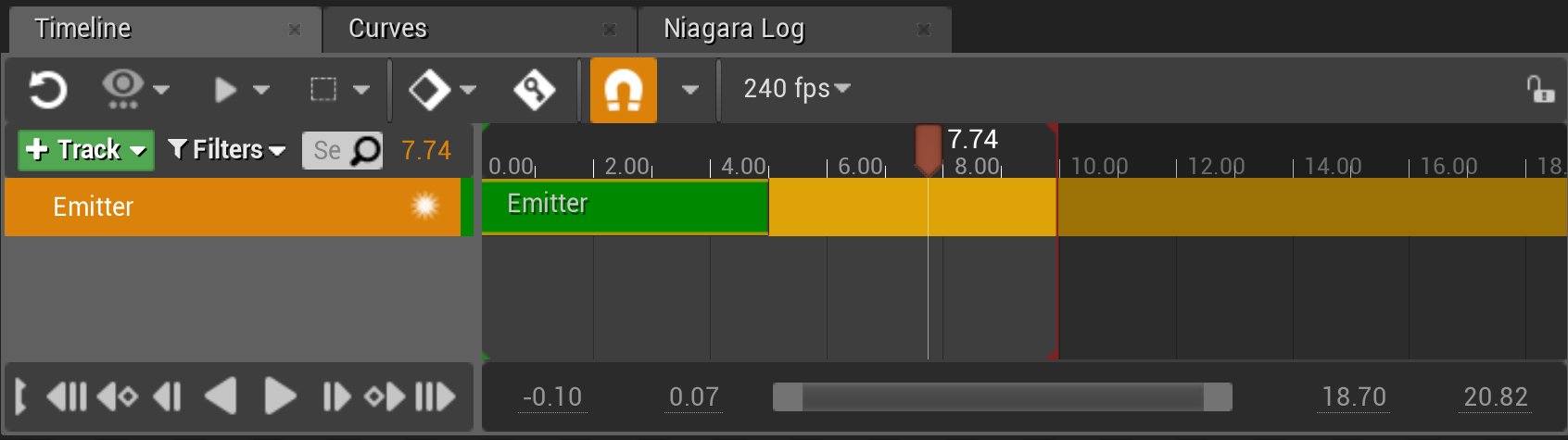Image resolution: width=1568 pixels, height=440 pixels.
Task: Select the green Emitter section bar
Action: (x=625, y=207)
